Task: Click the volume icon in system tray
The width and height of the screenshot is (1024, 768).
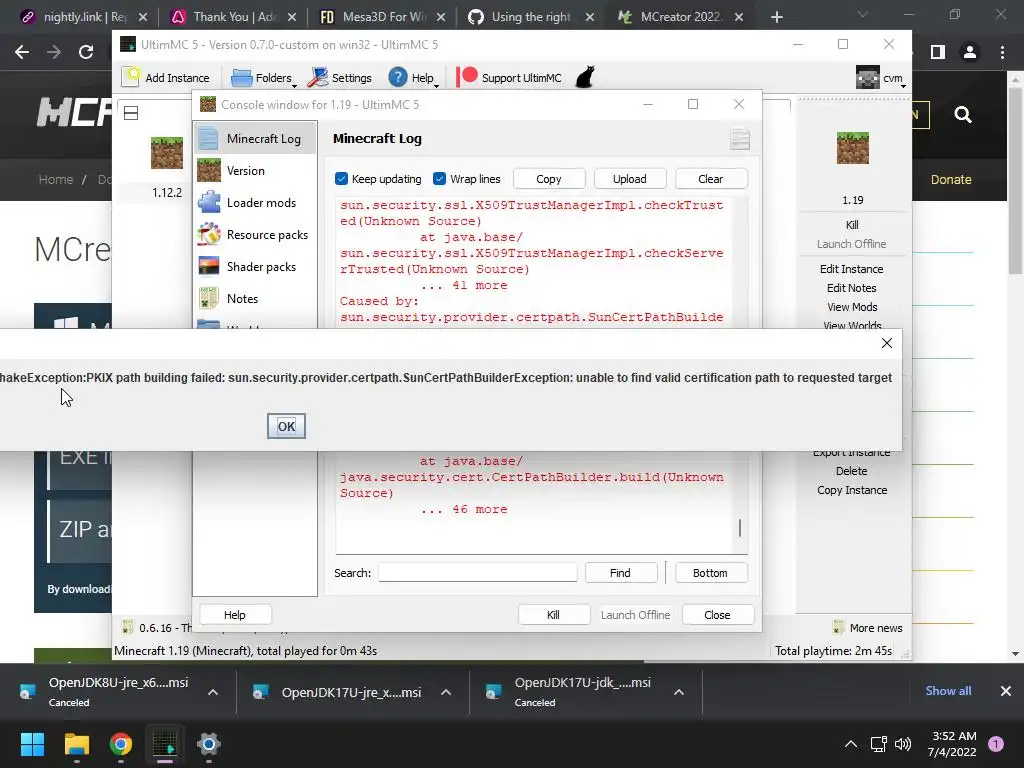Action: [903, 744]
